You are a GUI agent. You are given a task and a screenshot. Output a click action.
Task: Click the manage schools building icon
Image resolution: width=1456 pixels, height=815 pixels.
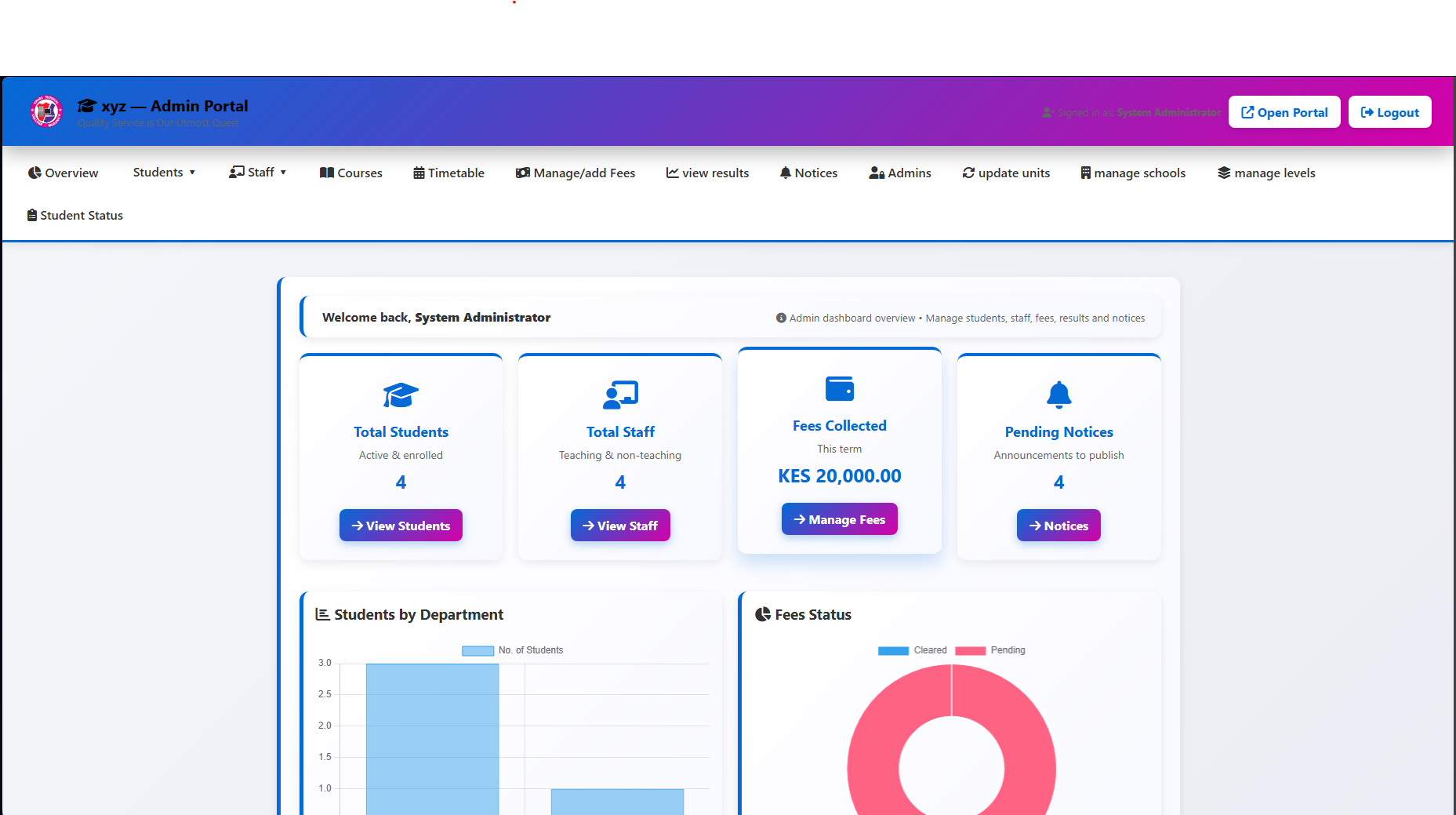pyautogui.click(x=1086, y=173)
